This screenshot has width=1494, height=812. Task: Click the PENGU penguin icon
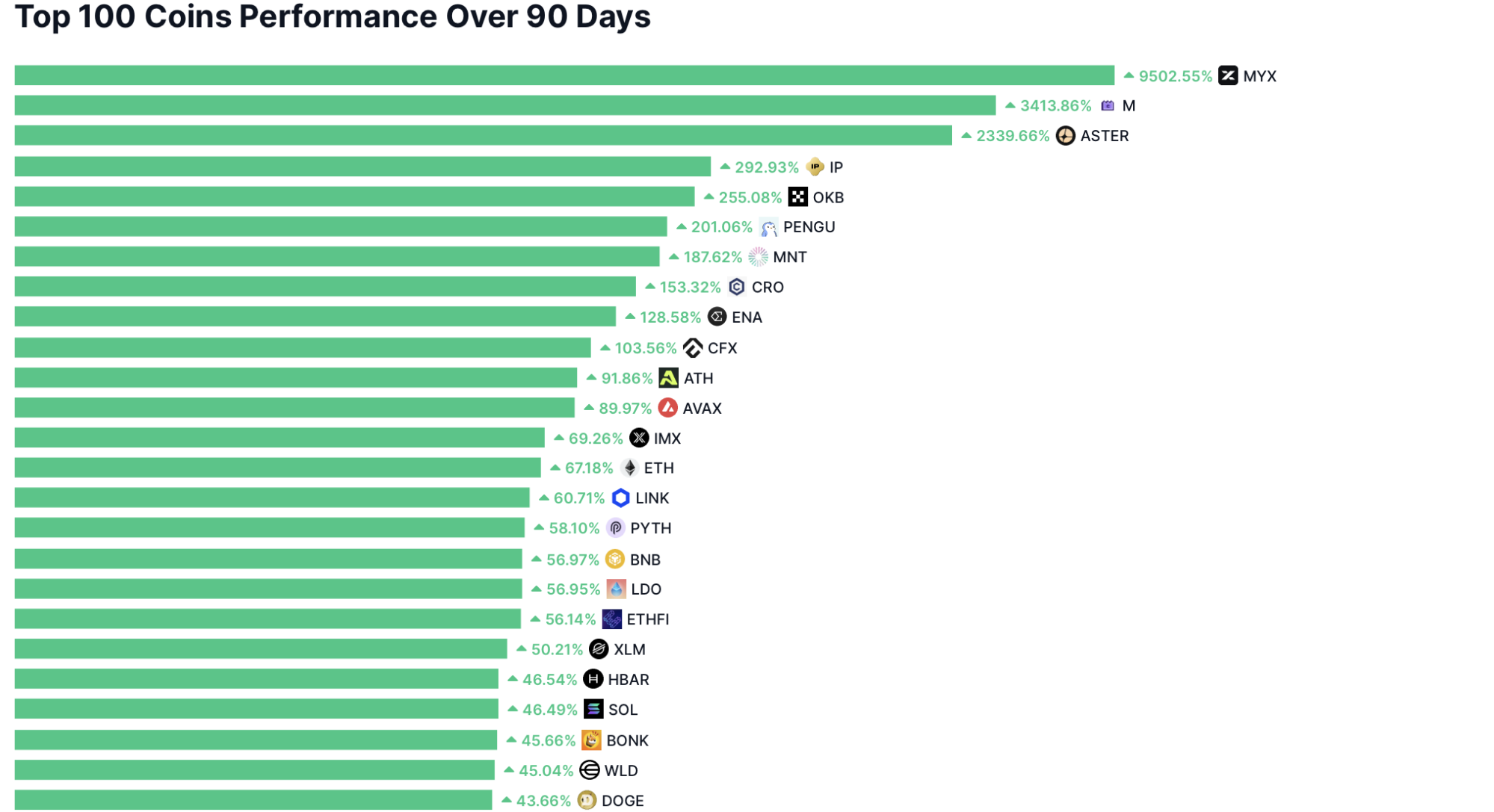768,227
